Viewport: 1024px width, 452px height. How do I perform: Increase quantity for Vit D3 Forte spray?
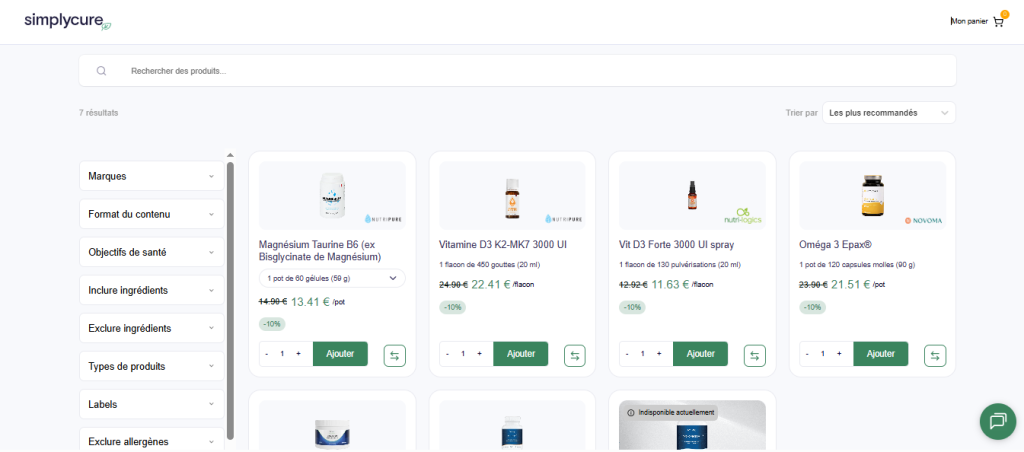(x=658, y=354)
